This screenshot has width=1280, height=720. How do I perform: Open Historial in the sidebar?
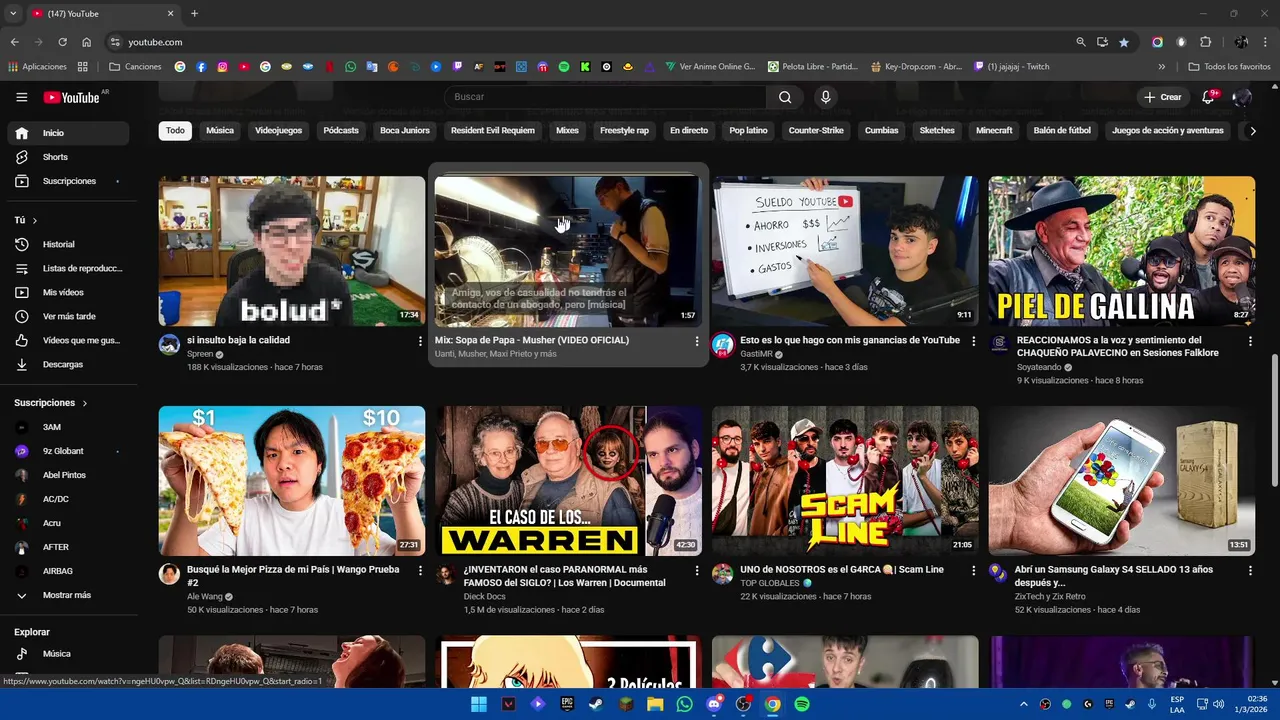[68, 244]
